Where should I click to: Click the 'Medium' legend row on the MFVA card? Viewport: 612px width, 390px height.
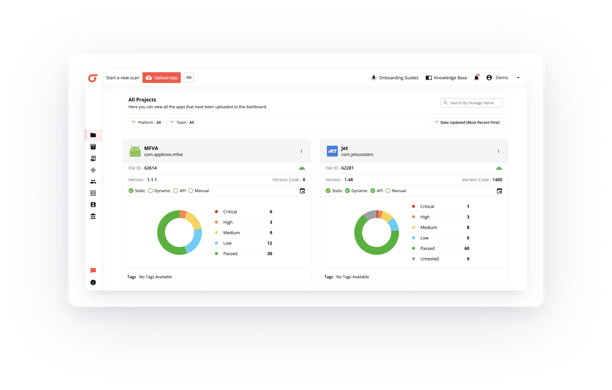(x=244, y=233)
